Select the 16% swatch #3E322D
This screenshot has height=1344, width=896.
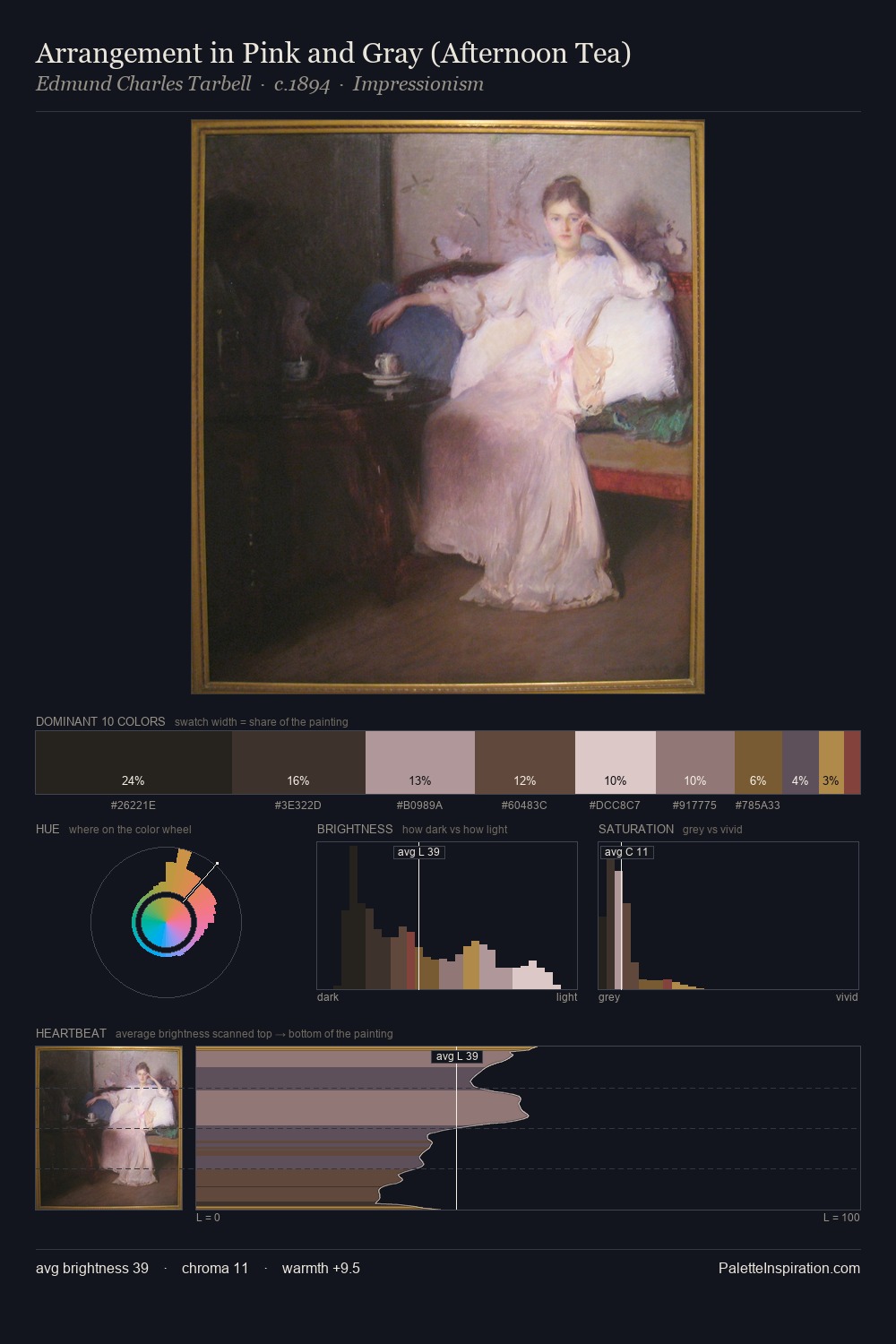click(298, 762)
